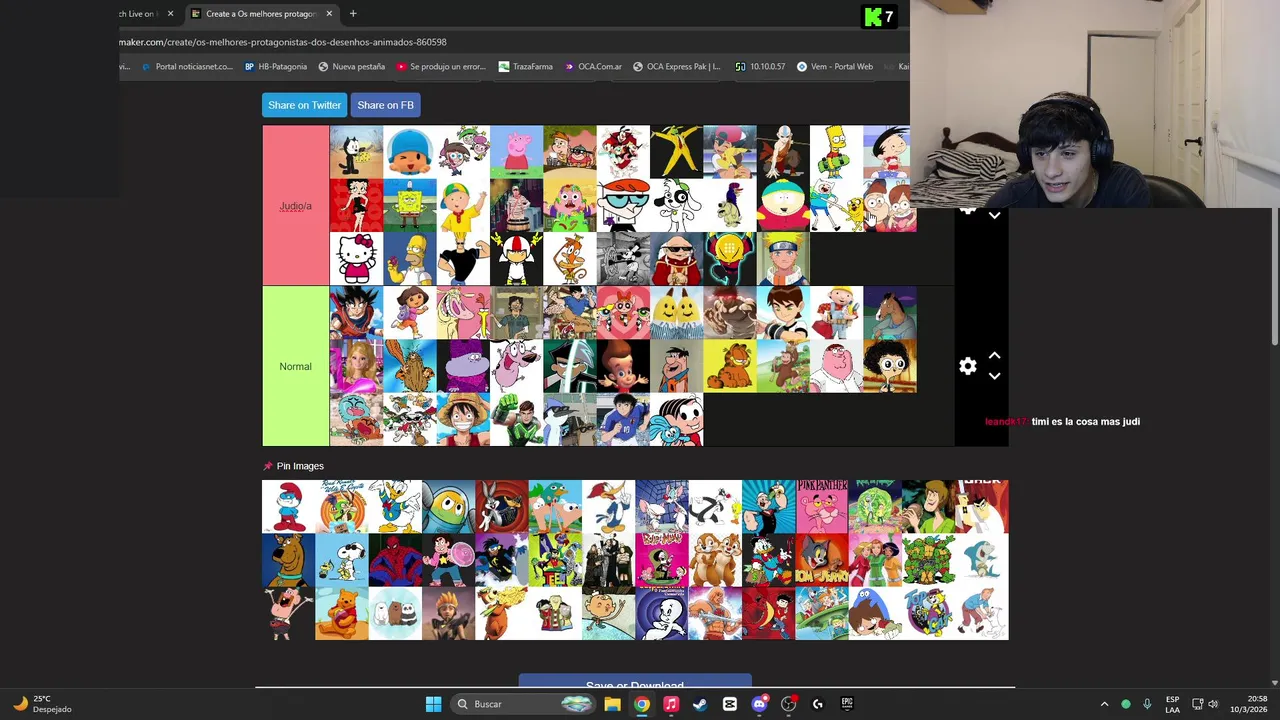Select the Casper ghost image

662,613
